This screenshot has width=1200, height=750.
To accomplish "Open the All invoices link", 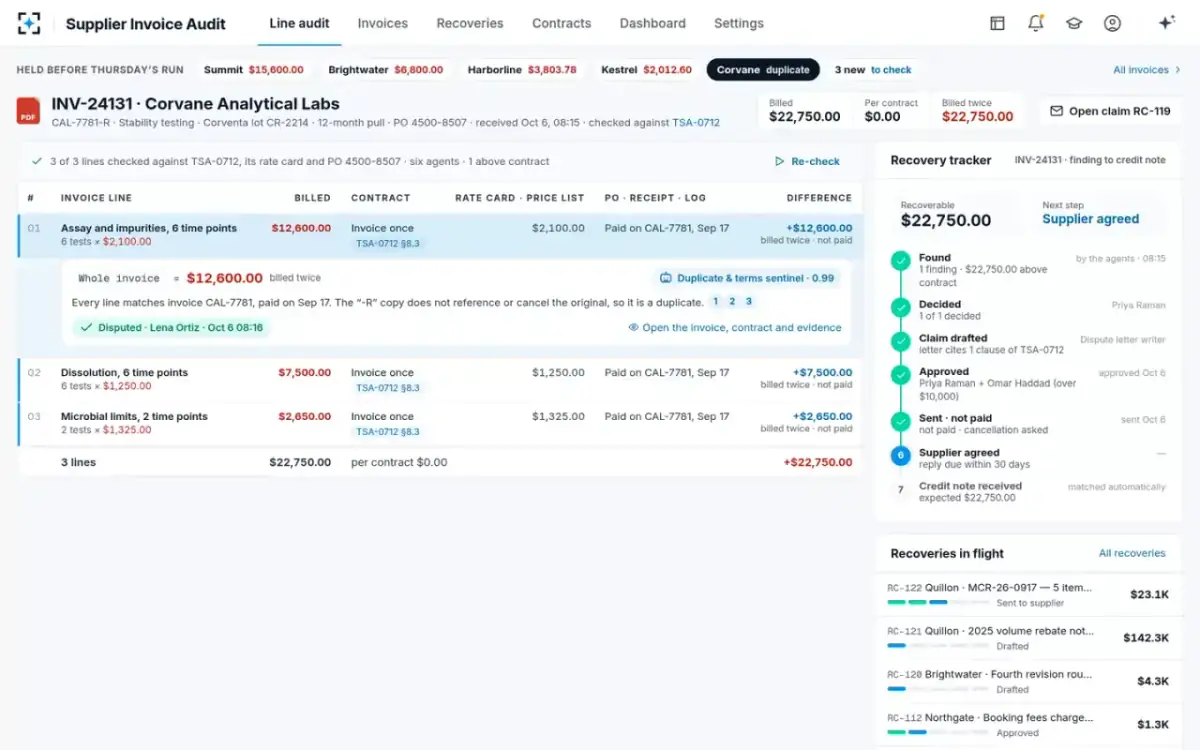I will 1147,70.
